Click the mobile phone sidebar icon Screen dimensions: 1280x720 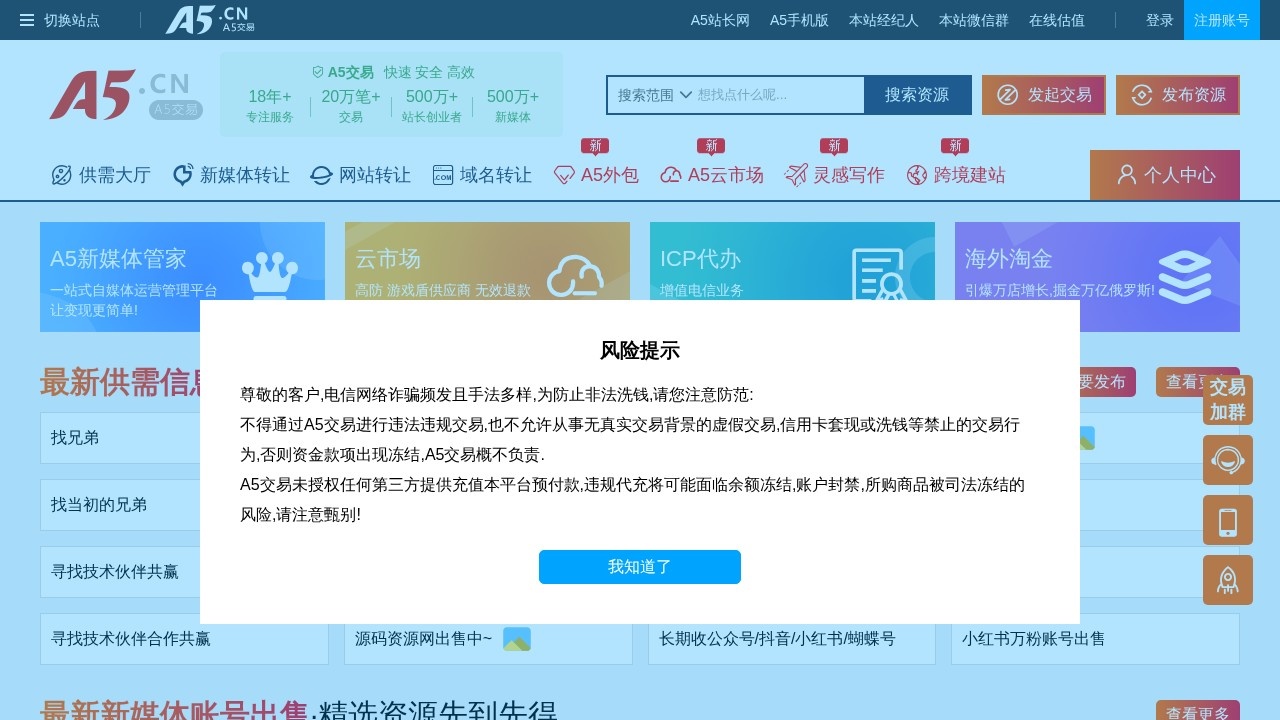click(1227, 520)
